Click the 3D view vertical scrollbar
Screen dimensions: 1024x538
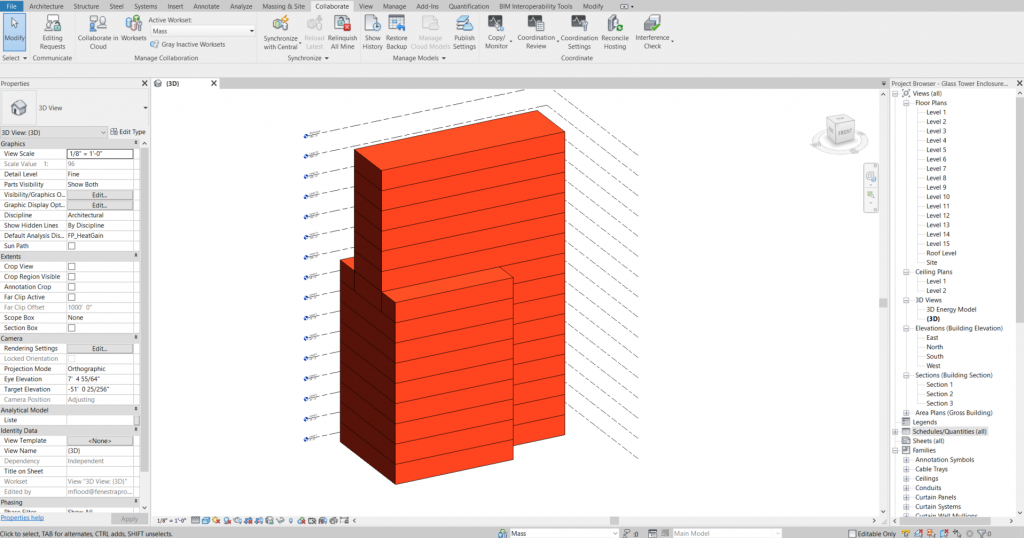coord(883,302)
